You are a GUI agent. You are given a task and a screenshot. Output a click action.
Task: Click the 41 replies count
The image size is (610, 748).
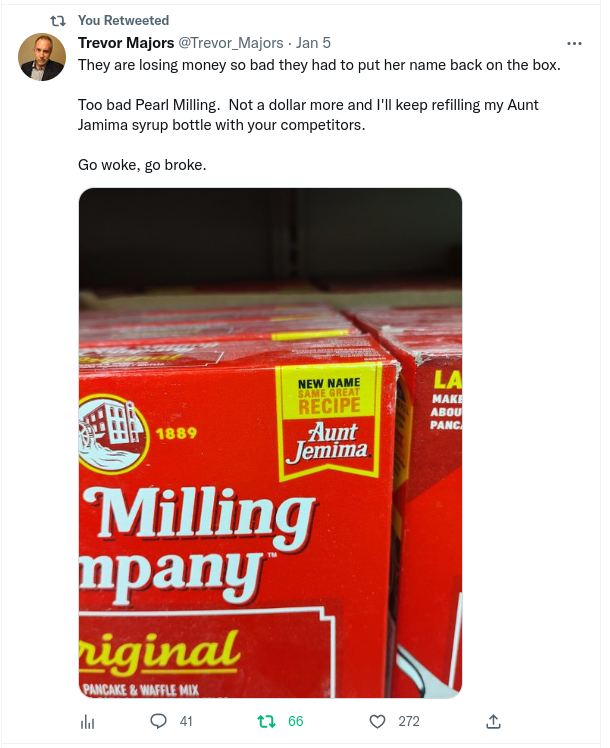coord(185,721)
